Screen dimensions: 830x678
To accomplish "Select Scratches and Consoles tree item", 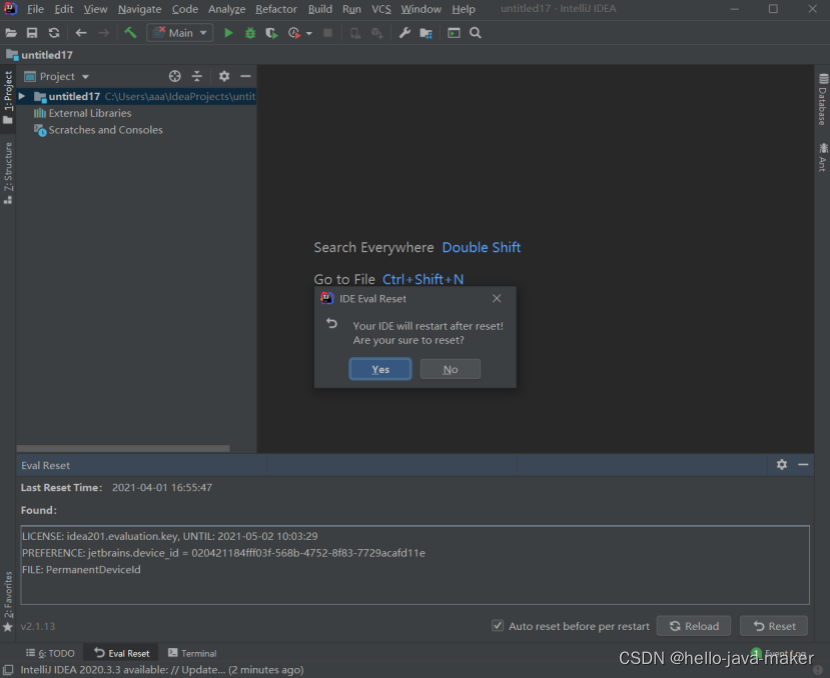I will tap(98, 130).
